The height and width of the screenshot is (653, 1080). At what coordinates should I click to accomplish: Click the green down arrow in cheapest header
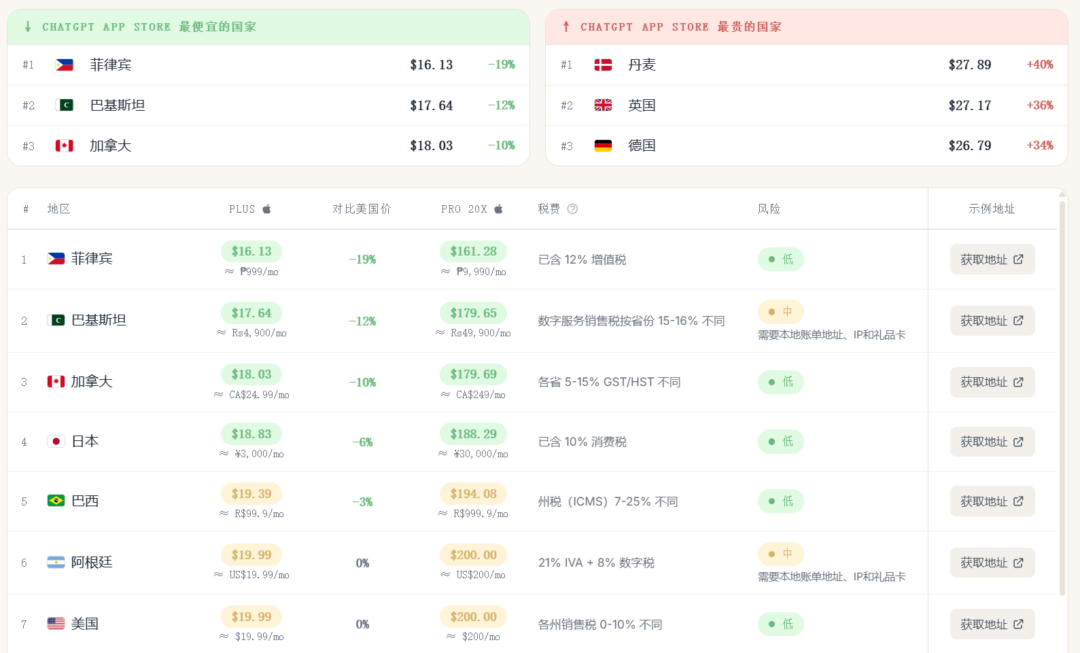pos(28,27)
